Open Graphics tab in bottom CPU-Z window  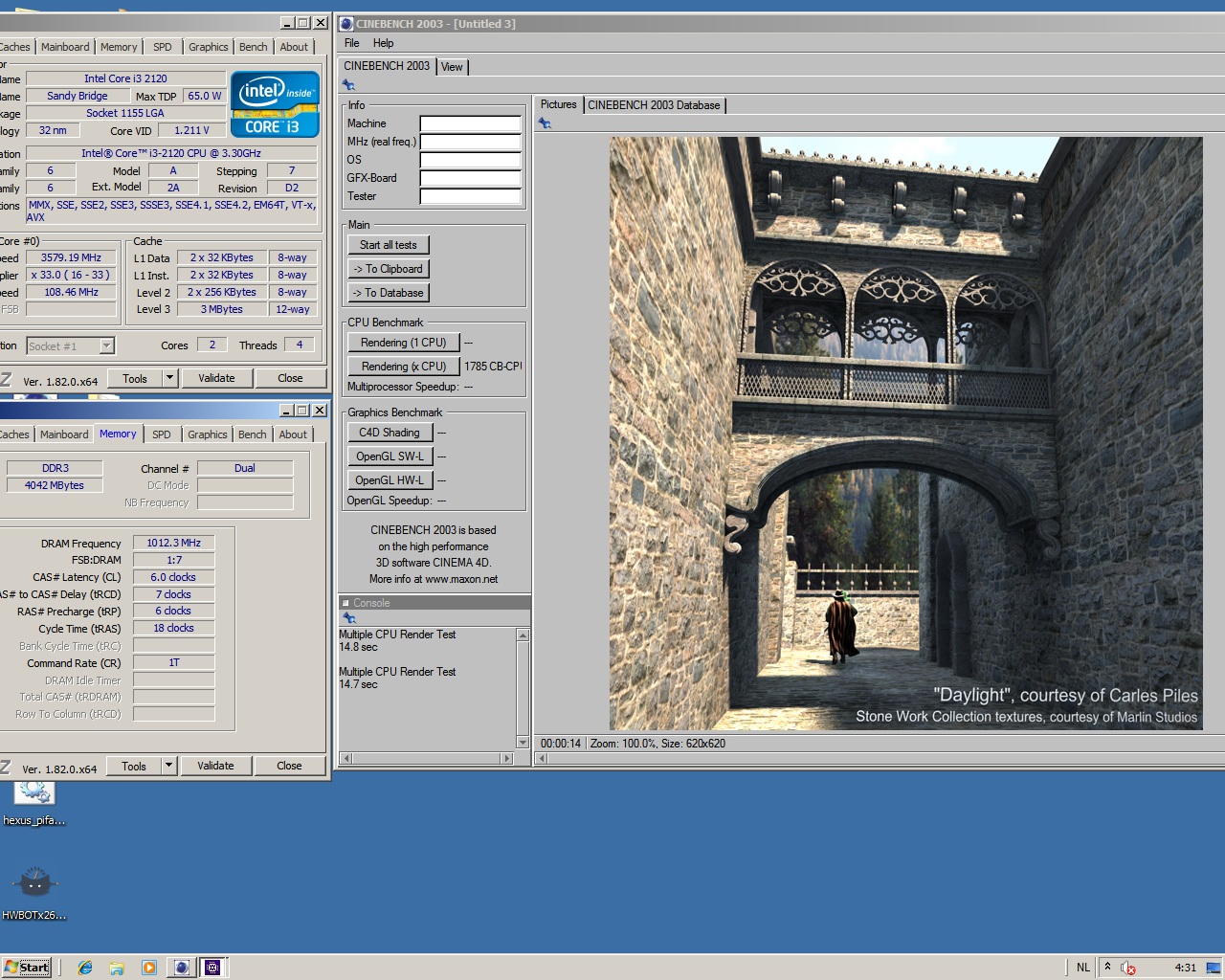(x=207, y=434)
